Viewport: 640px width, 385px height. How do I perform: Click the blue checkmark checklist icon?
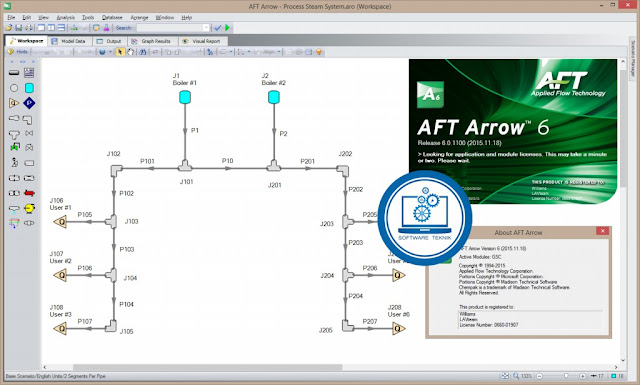tap(218, 28)
